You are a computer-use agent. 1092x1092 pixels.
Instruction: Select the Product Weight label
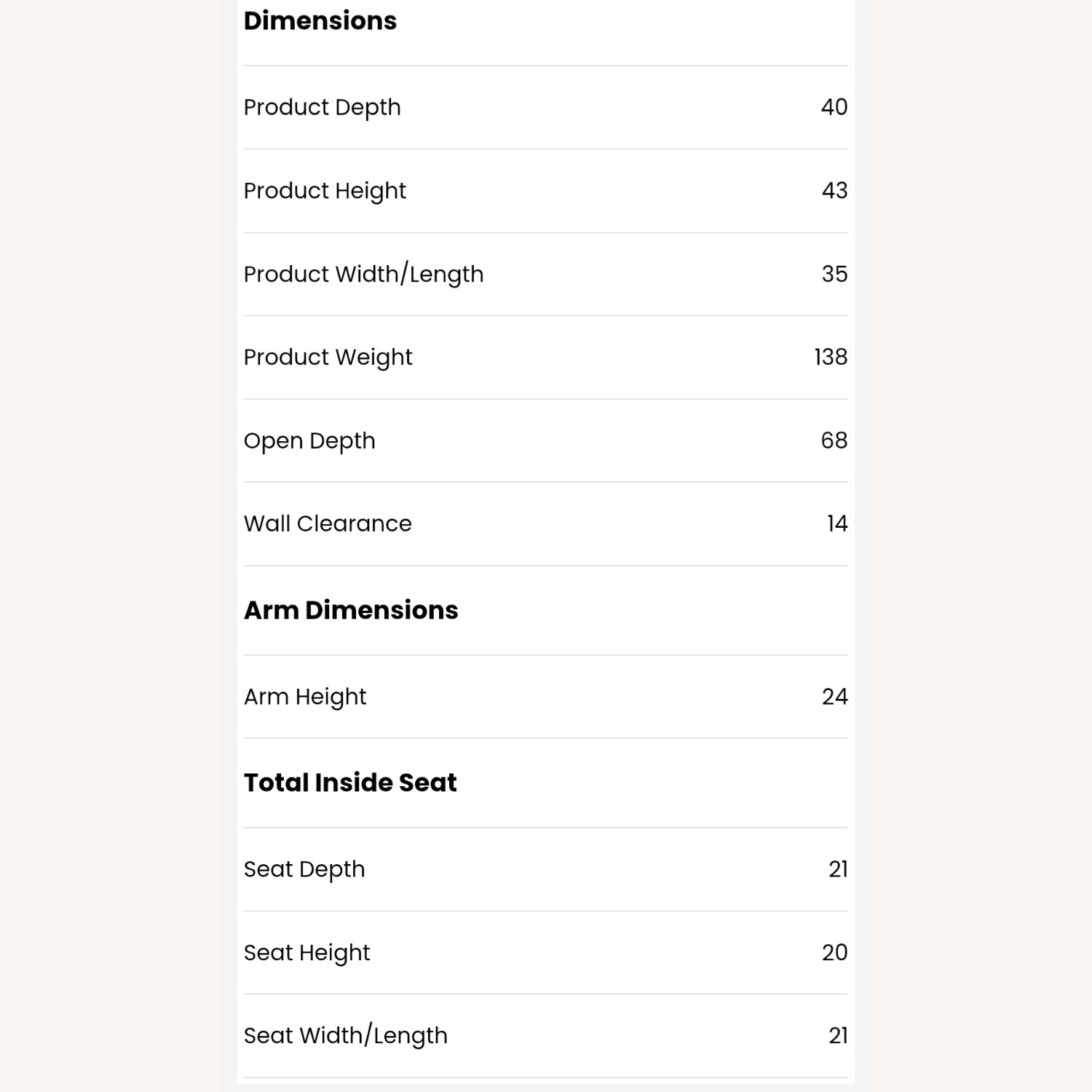click(328, 357)
